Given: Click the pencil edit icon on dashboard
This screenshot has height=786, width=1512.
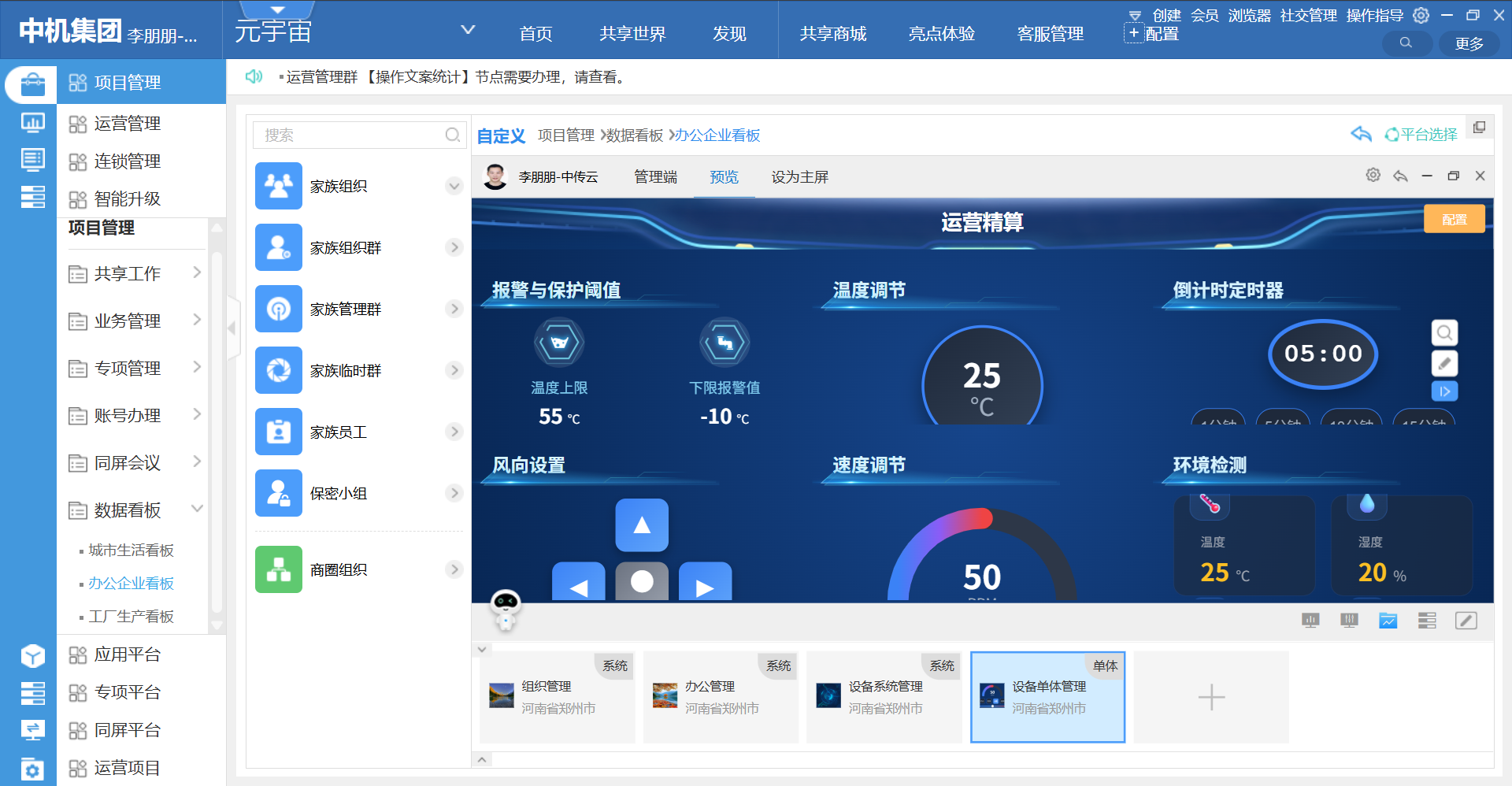Looking at the screenshot, I should 1443,363.
